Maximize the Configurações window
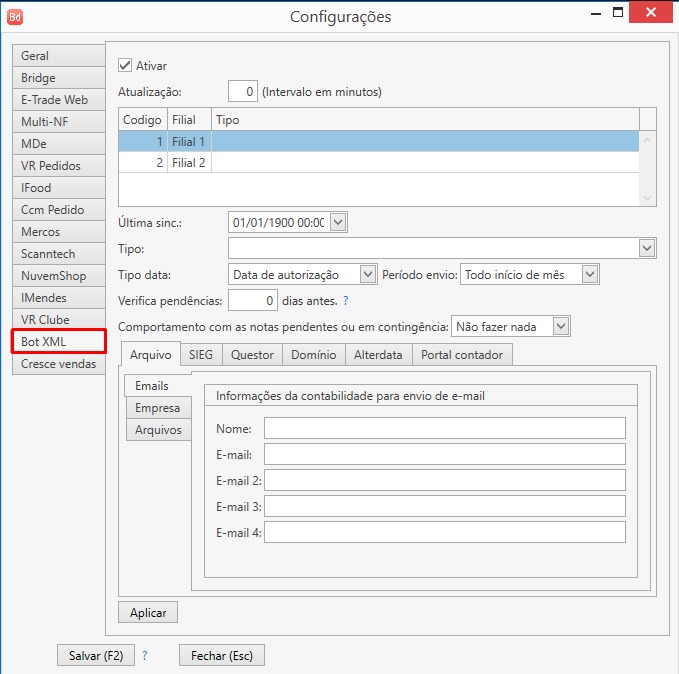This screenshot has height=674, width=679. pyautogui.click(x=618, y=13)
